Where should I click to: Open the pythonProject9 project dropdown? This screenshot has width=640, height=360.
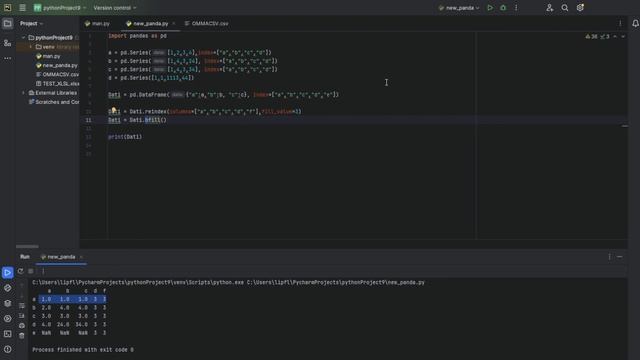(x=60, y=8)
